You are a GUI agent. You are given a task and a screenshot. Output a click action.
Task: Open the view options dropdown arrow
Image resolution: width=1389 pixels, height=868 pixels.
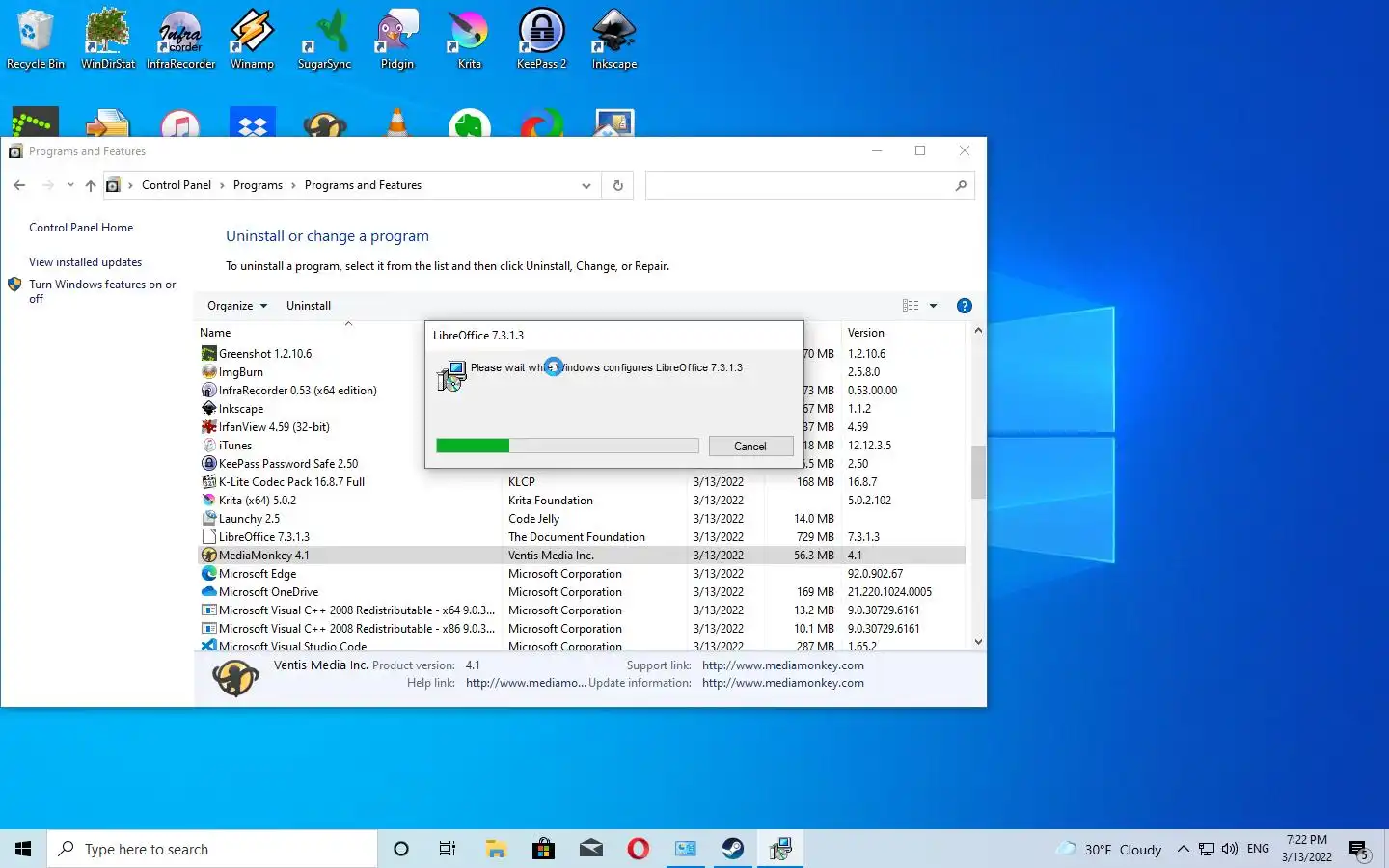[933, 306]
